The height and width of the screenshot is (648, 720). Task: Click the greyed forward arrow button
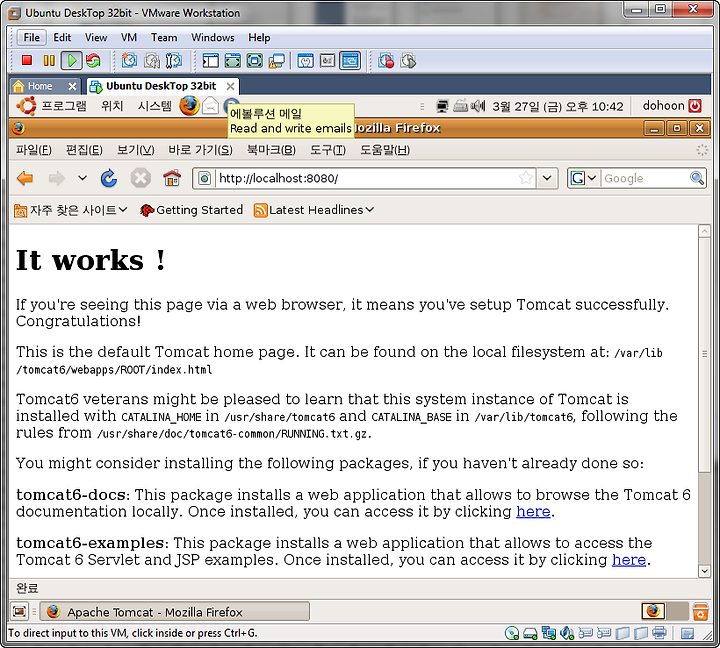(57, 178)
